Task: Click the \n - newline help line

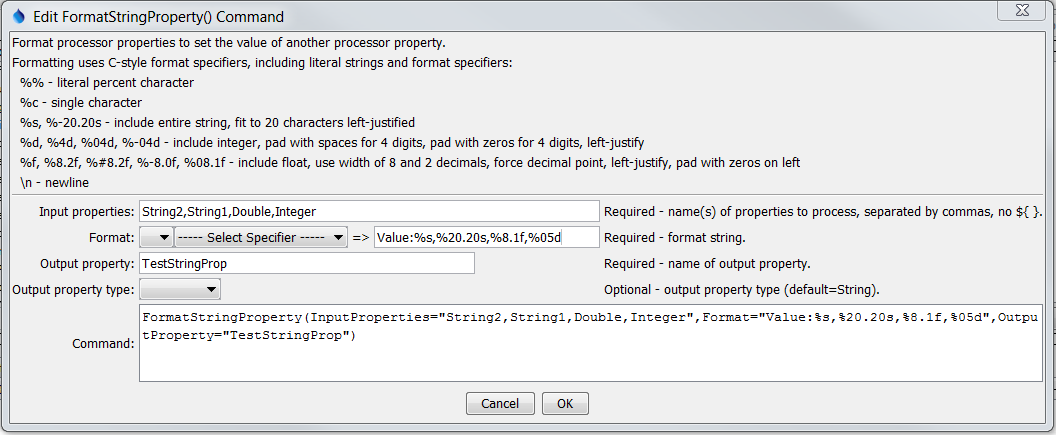Action: [54, 182]
